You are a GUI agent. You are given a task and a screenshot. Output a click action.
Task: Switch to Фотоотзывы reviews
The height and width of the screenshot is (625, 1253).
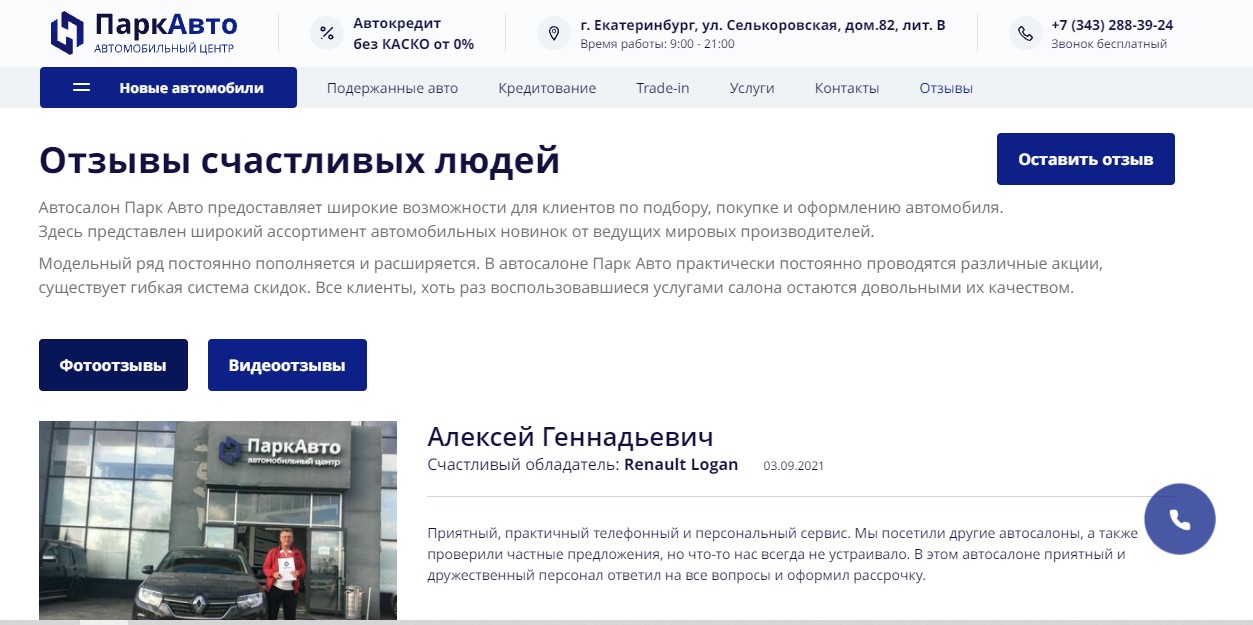[113, 364]
